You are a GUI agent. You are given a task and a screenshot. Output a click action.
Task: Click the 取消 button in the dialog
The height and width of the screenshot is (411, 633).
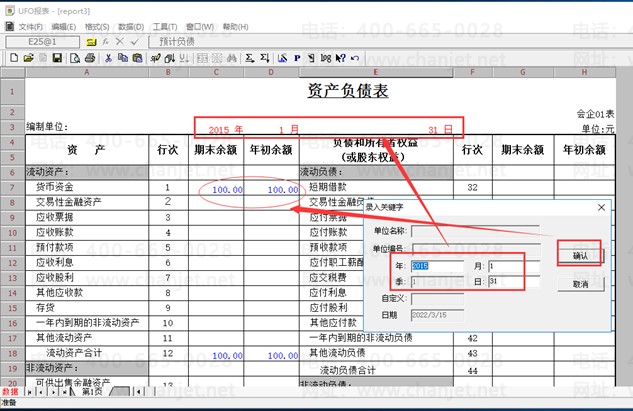581,284
